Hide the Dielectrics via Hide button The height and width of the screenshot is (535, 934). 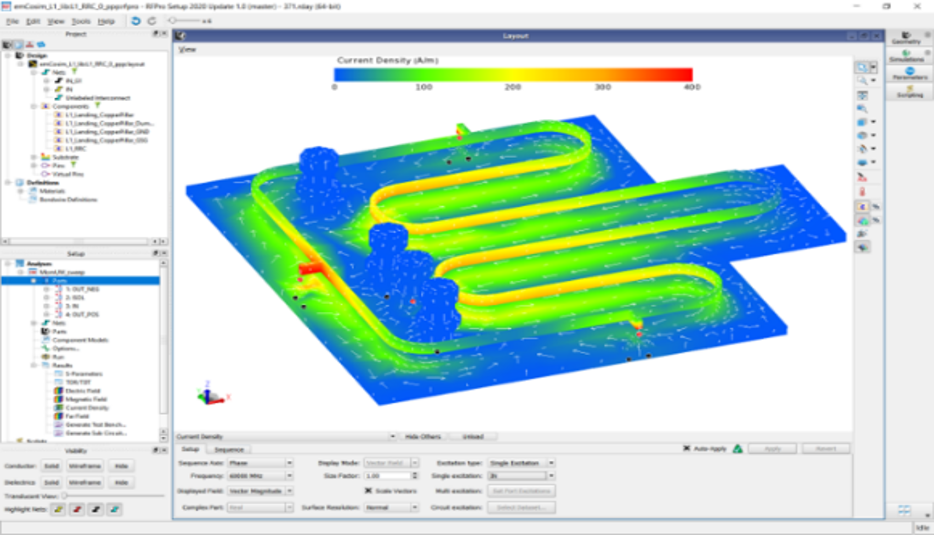122,483
